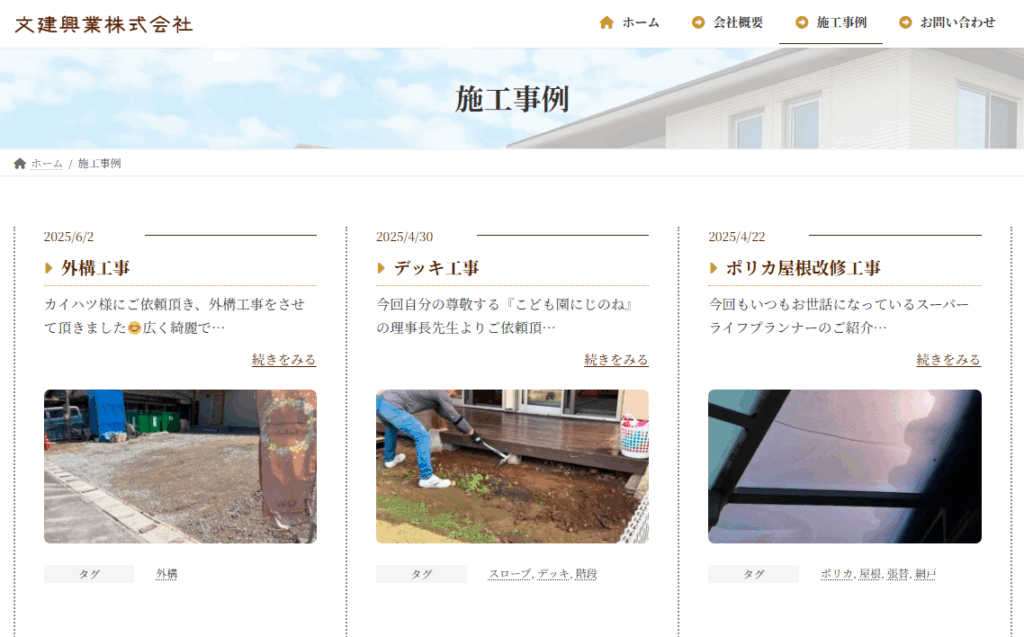Open 続きをみる for ポリカ屋根改修工事
The image size is (1024, 637).
pyautogui.click(x=948, y=360)
